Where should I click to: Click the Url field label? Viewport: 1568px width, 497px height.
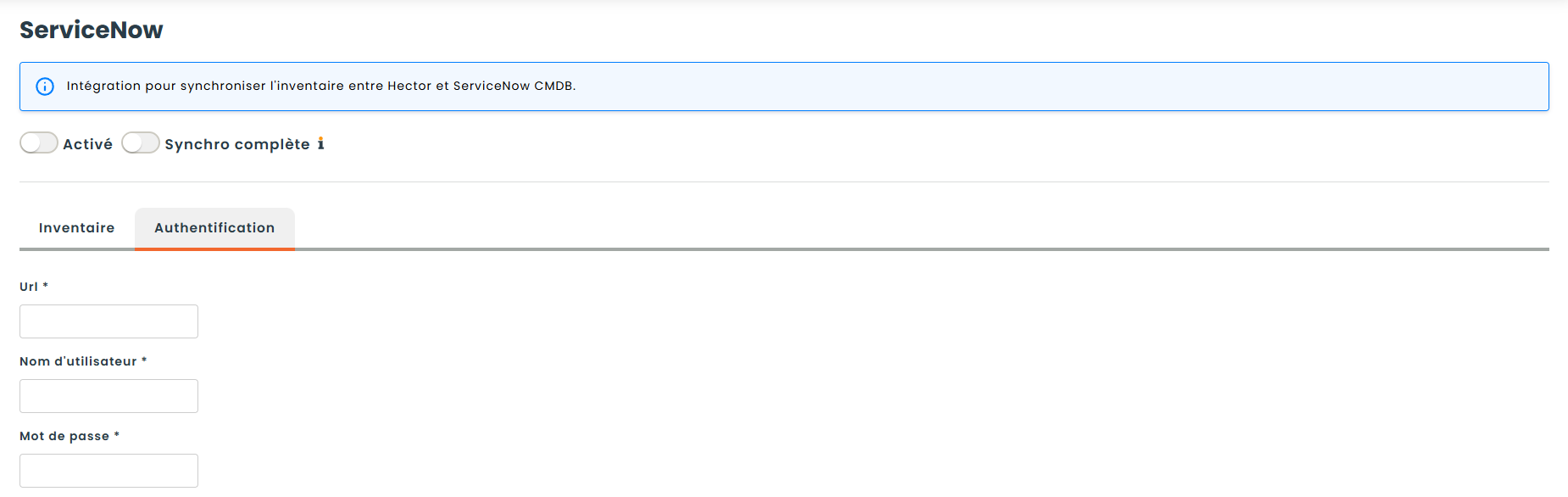pyautogui.click(x=29, y=287)
